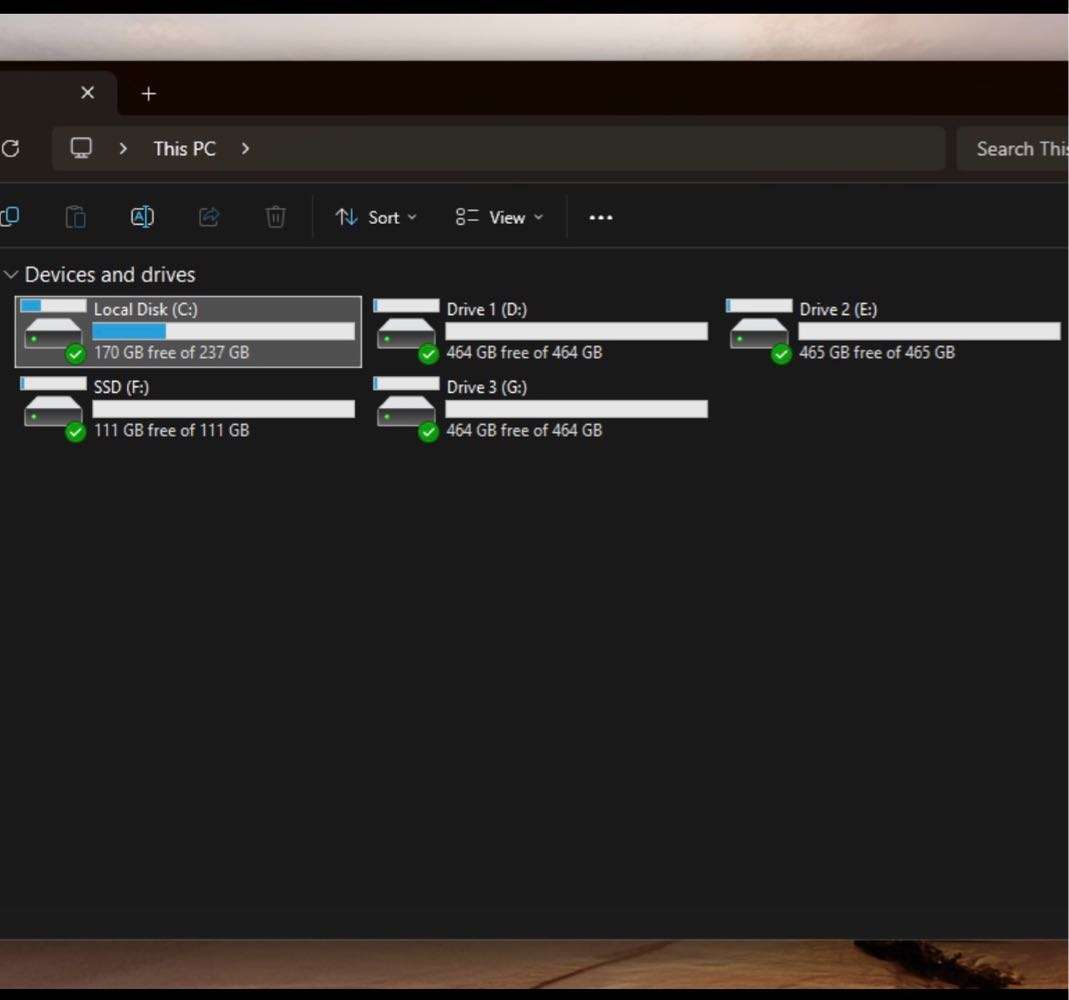Click the Paste clipboard icon
Viewport: 1069px width, 1000px height.
pos(75,217)
